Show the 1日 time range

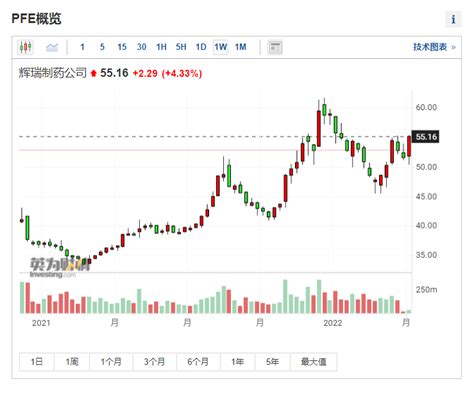37,362
